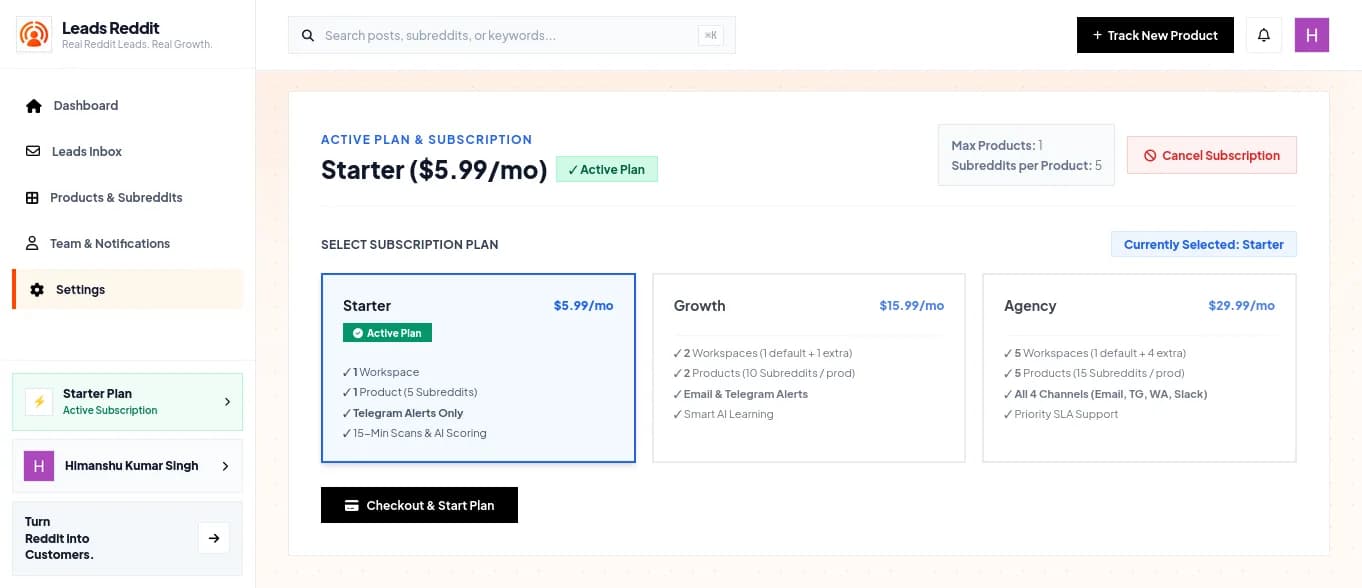Focus the search posts input field
The width and height of the screenshot is (1362, 588).
tap(511, 35)
